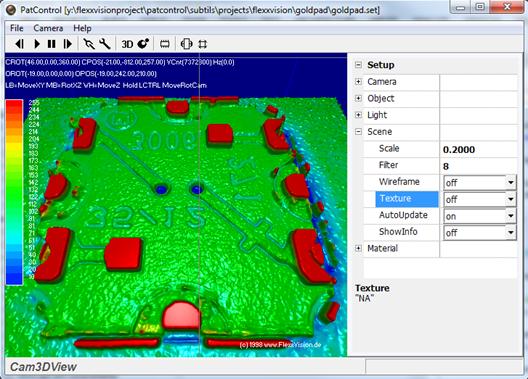Click the step forward playback icon
Viewport: 528px width, 379px height.
(68, 44)
